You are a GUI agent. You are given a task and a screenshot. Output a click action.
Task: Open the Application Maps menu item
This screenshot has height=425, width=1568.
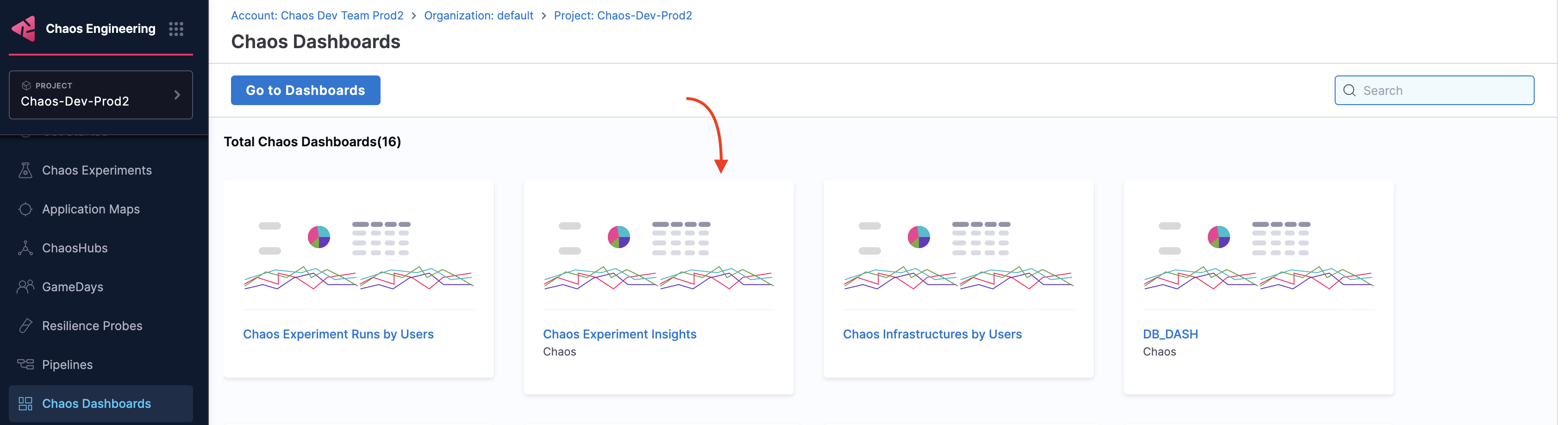[x=91, y=209]
